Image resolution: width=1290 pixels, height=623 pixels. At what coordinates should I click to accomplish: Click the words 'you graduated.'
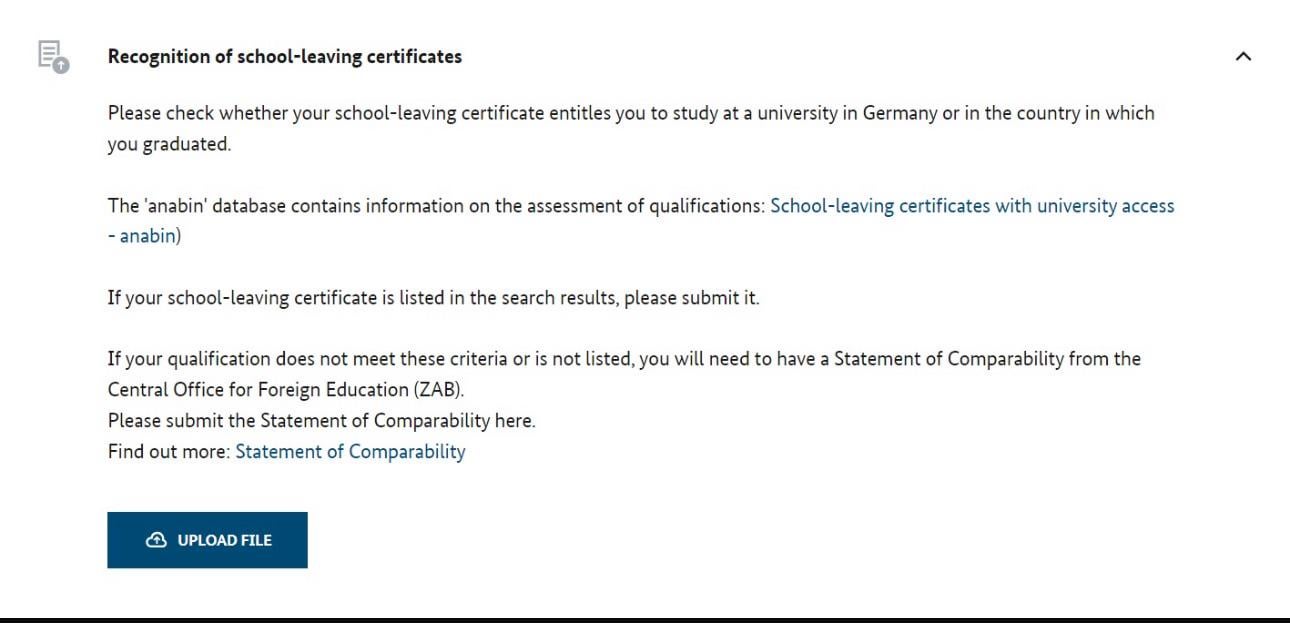[169, 144]
